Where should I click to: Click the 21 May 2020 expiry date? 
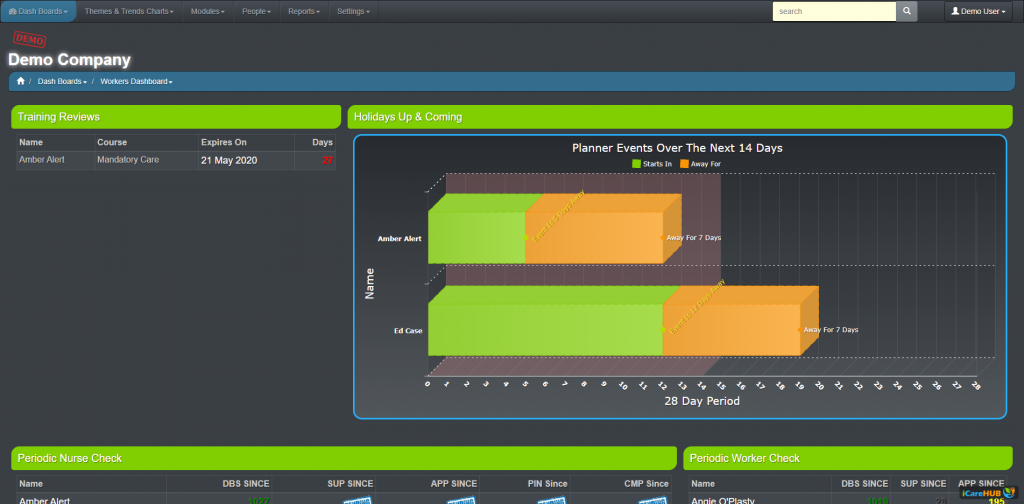click(229, 161)
